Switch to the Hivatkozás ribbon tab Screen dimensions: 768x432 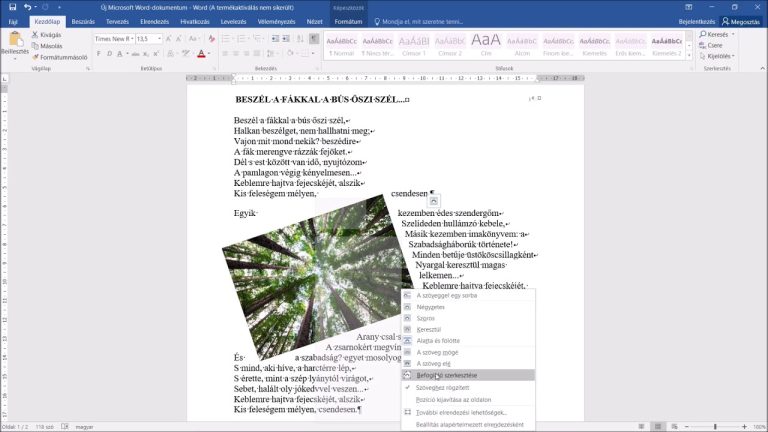[194, 22]
